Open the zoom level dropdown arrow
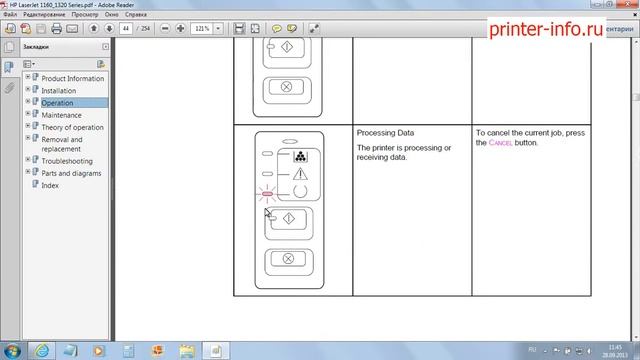 [218, 29]
